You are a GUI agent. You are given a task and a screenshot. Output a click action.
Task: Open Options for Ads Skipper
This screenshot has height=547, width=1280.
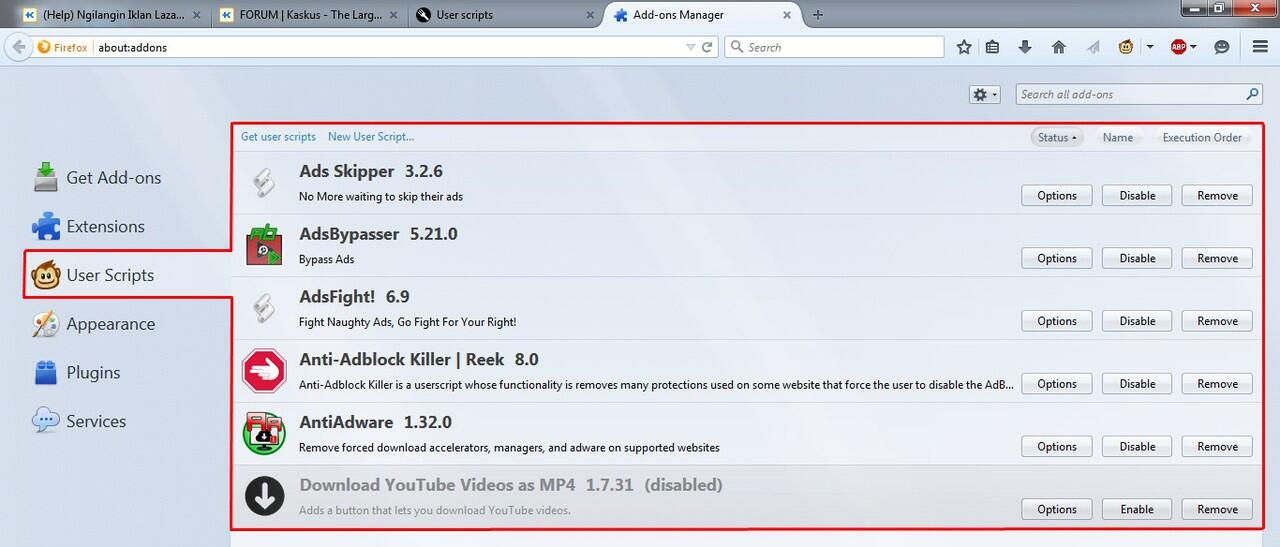pos(1057,195)
